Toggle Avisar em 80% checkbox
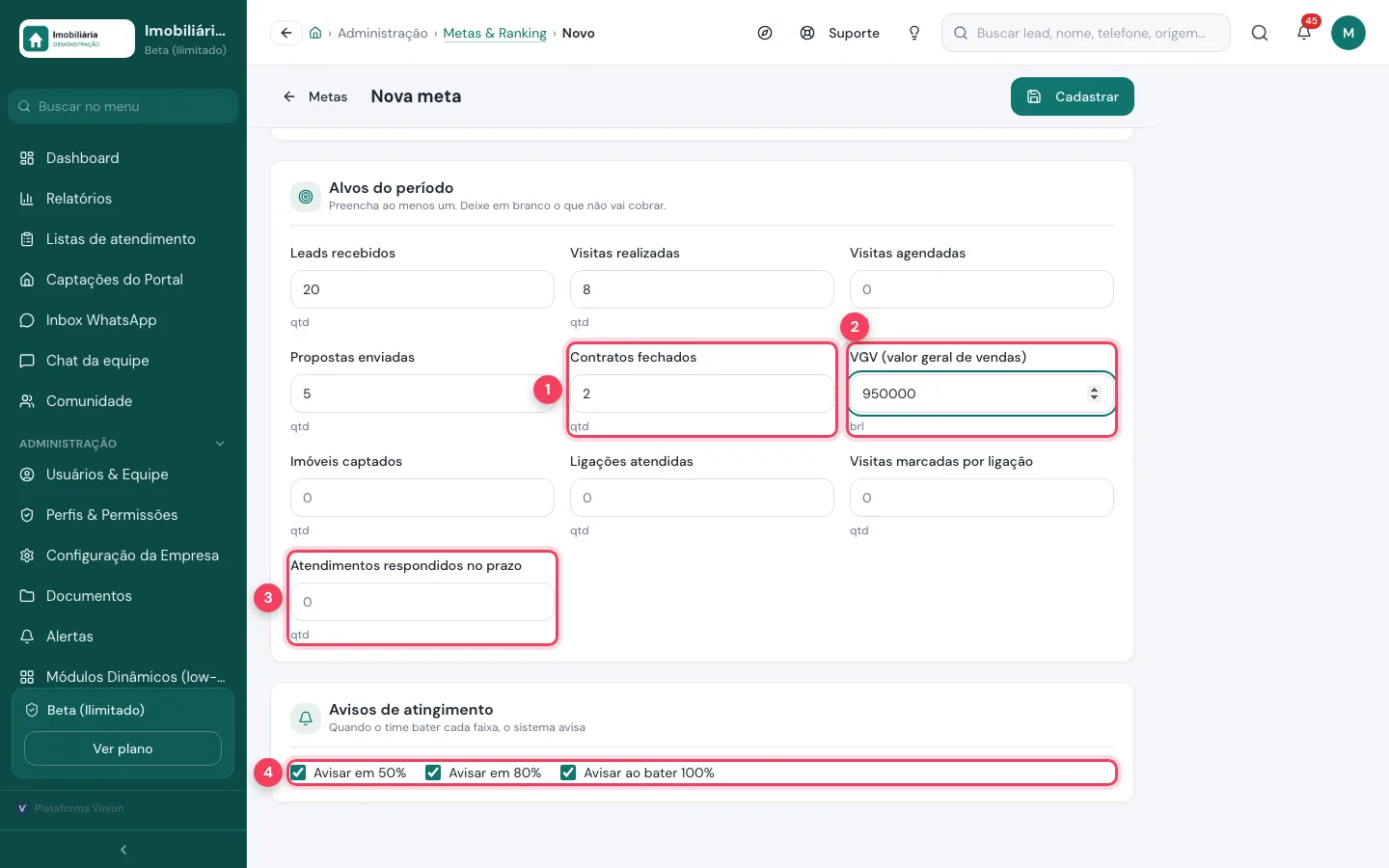Image resolution: width=1389 pixels, height=868 pixels. [433, 773]
